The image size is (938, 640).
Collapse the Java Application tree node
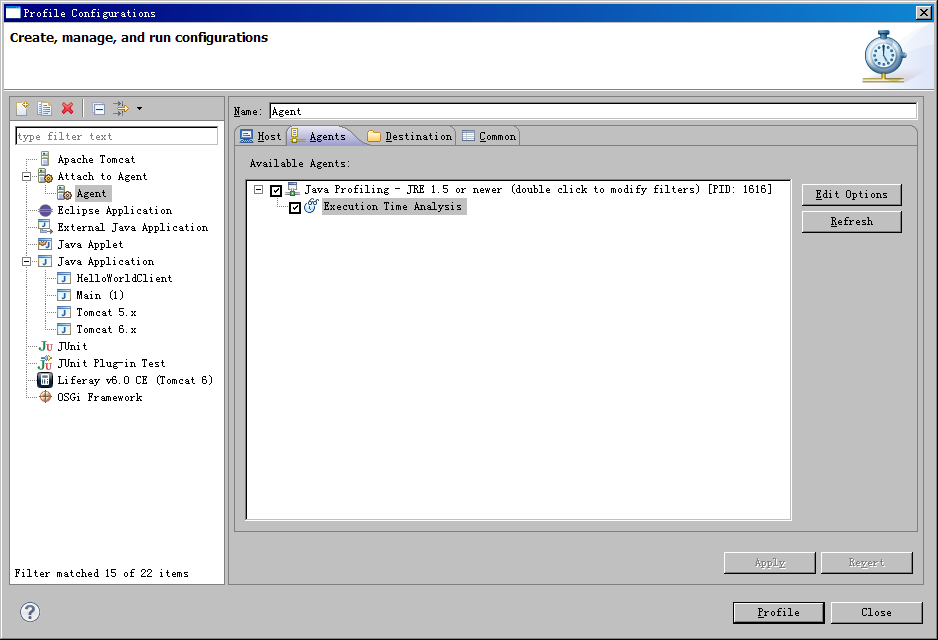[26, 261]
